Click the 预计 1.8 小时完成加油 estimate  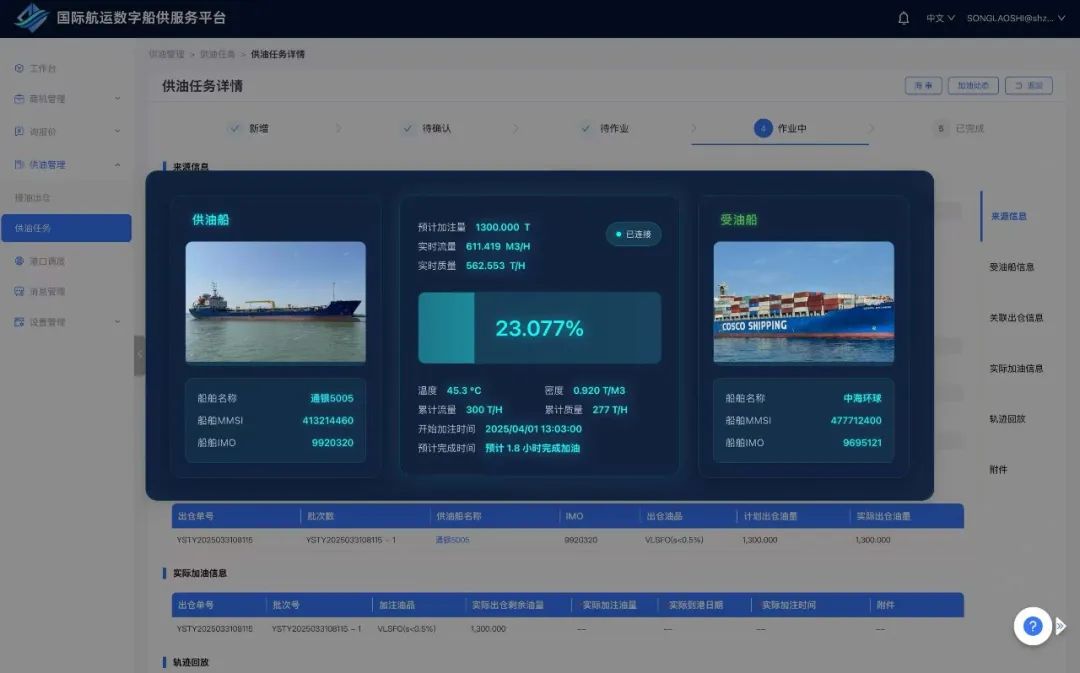click(532, 448)
